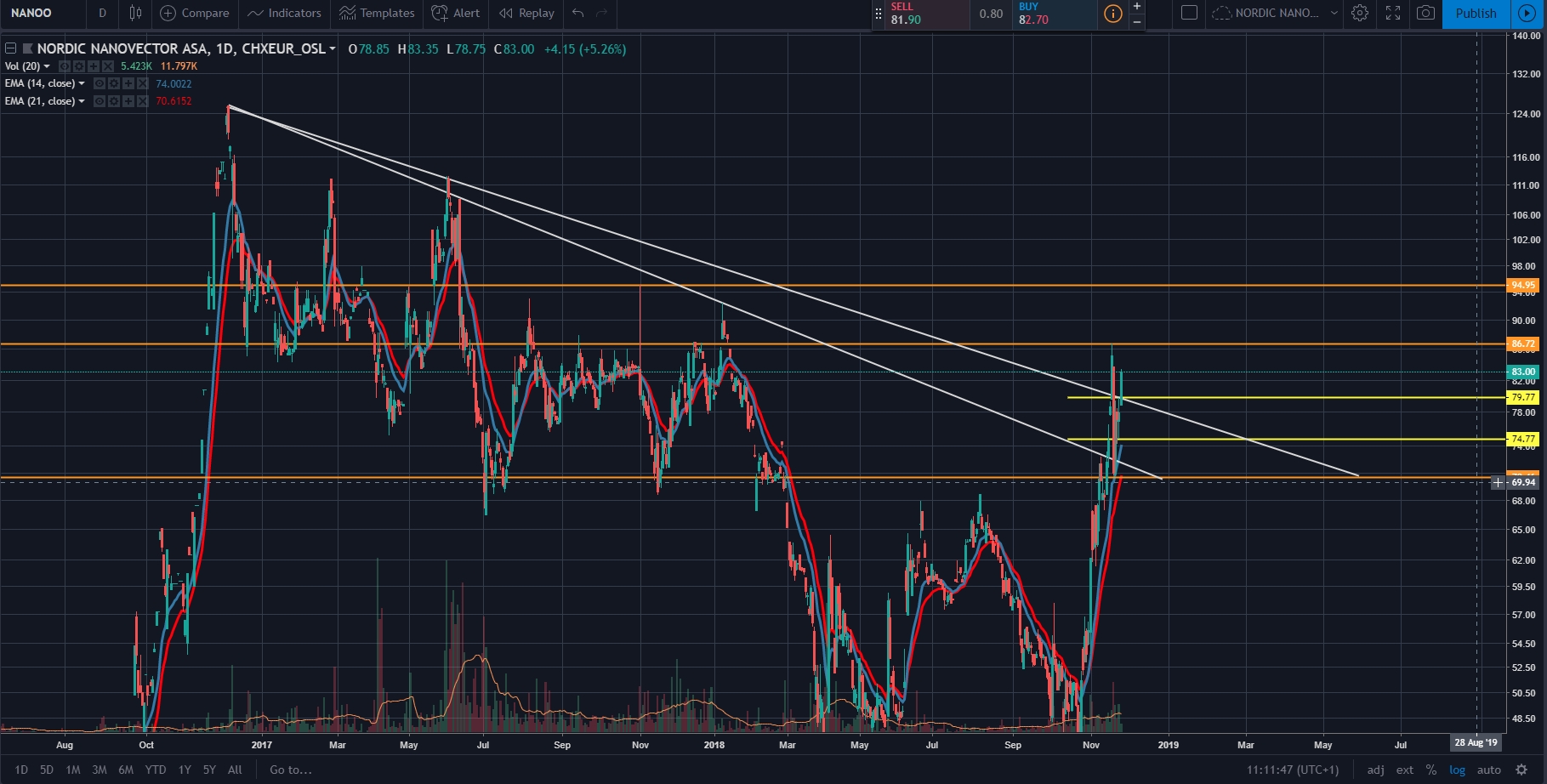Select the 5Y time range

(x=209, y=770)
